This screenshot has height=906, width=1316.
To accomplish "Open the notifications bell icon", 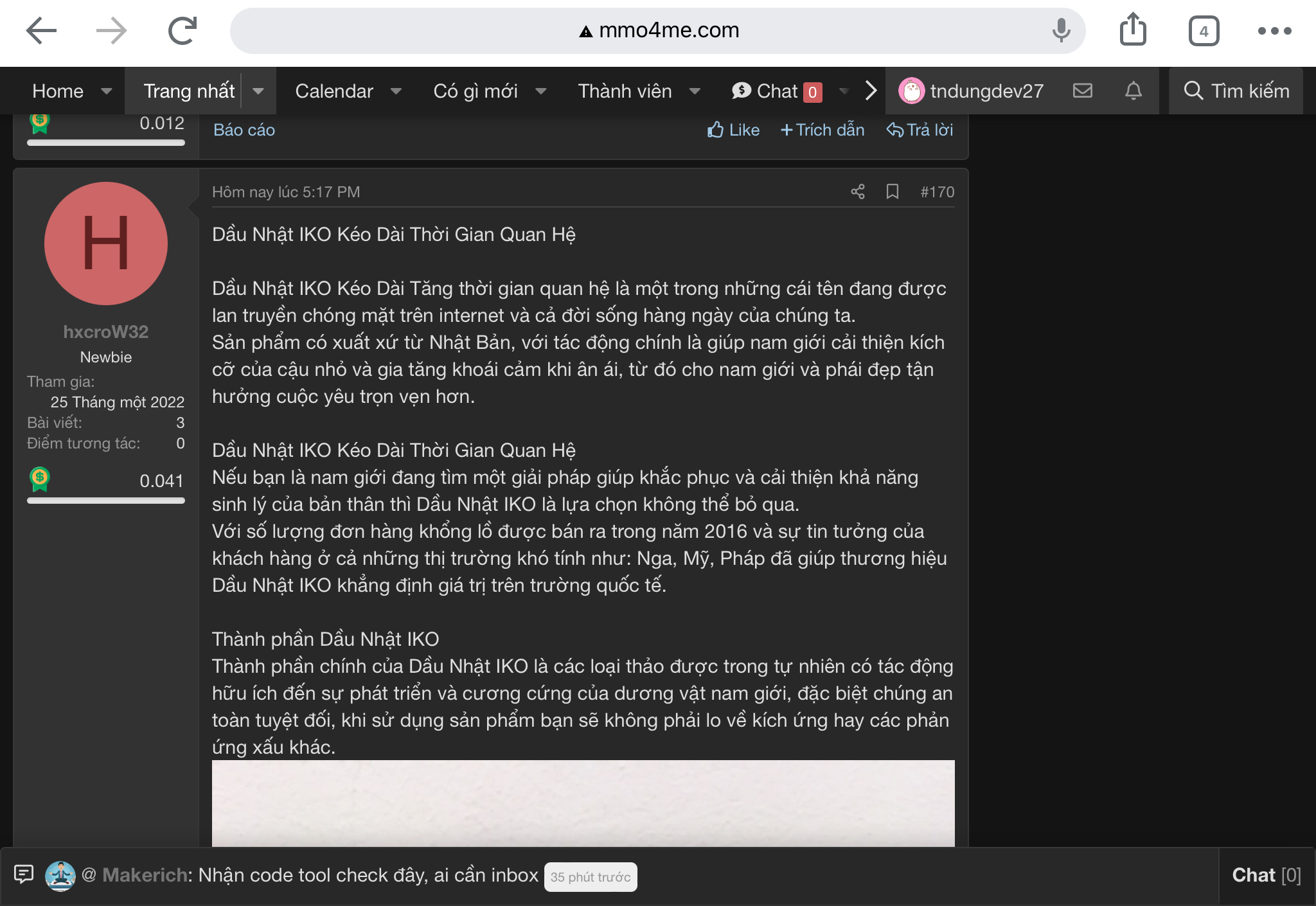I will click(1134, 91).
